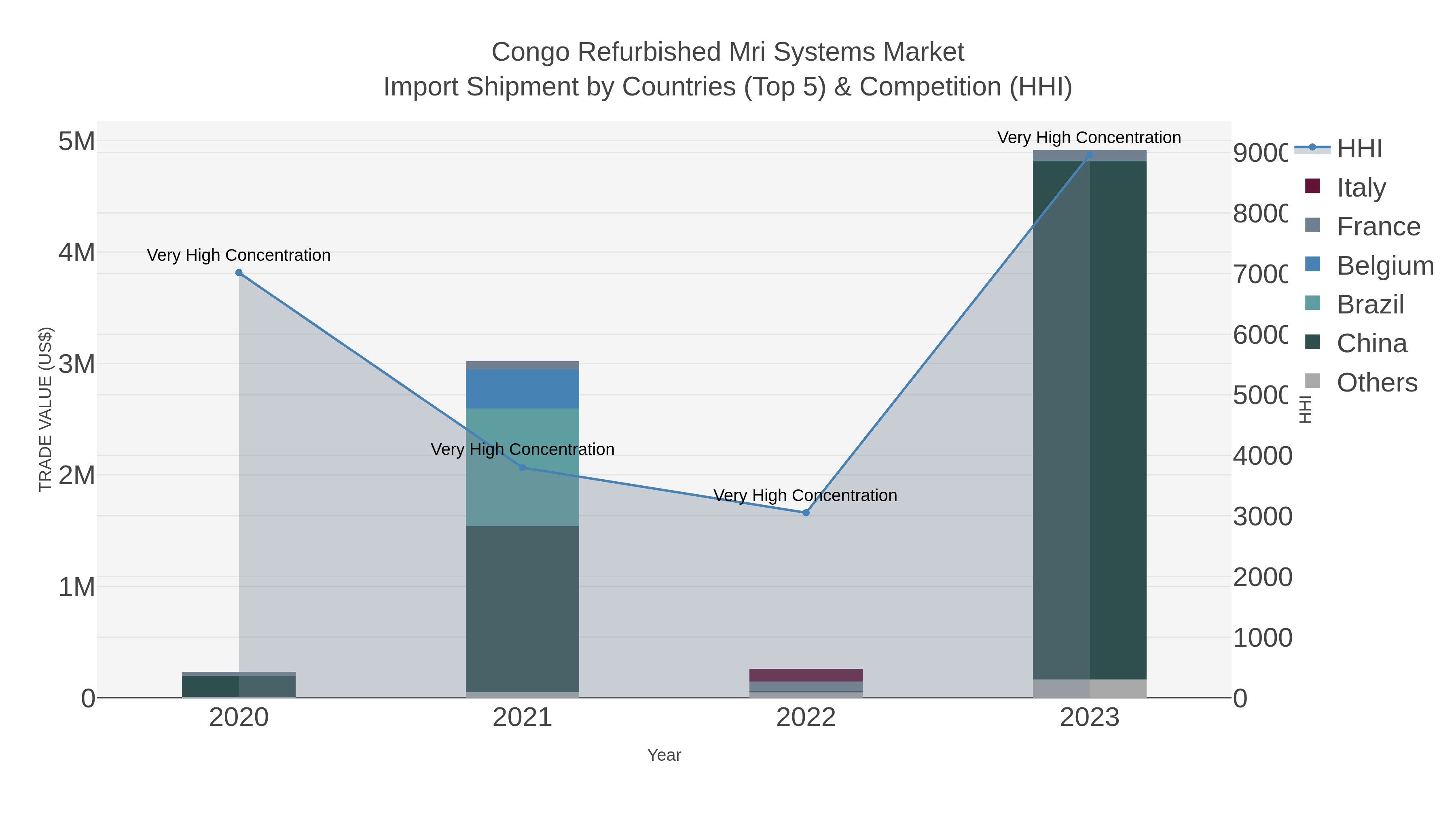
Task: Click the Italy dark maroon legend swatch
Action: pyautogui.click(x=1312, y=186)
